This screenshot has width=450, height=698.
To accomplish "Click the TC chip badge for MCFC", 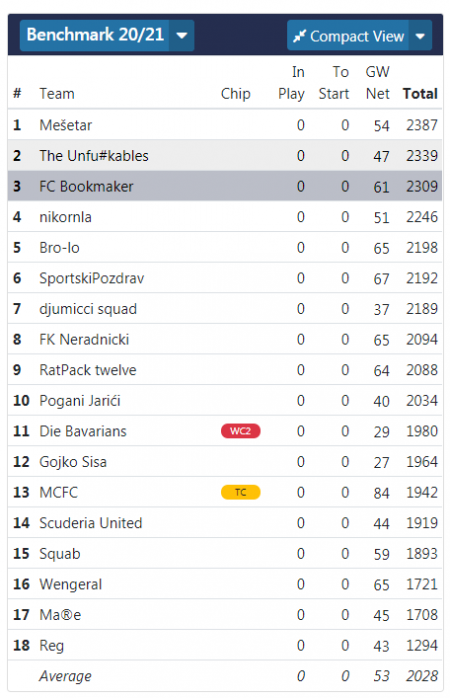I will tap(240, 492).
